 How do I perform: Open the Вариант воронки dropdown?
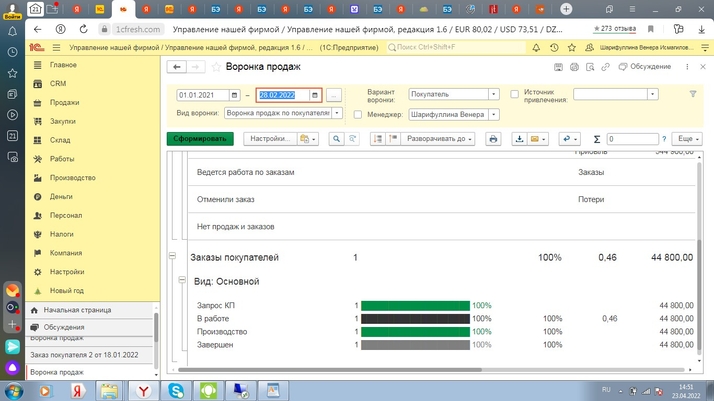493,95
